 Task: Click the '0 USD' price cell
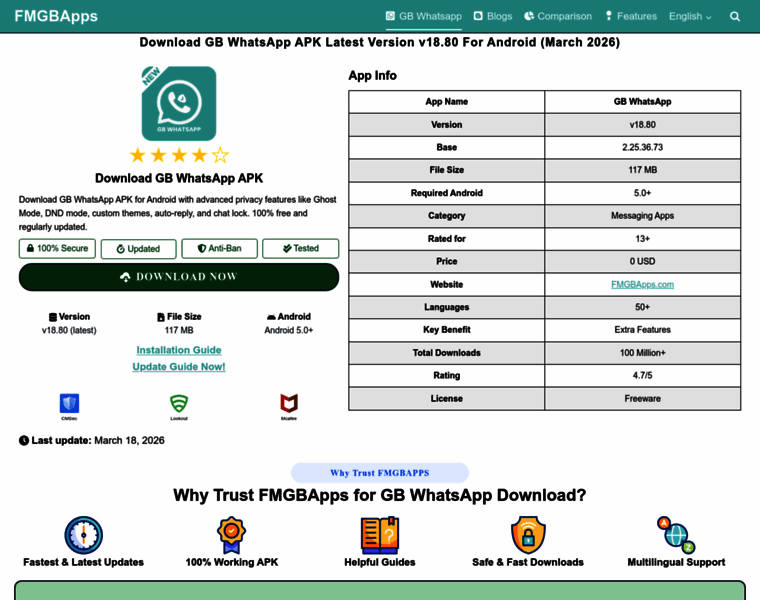642,262
